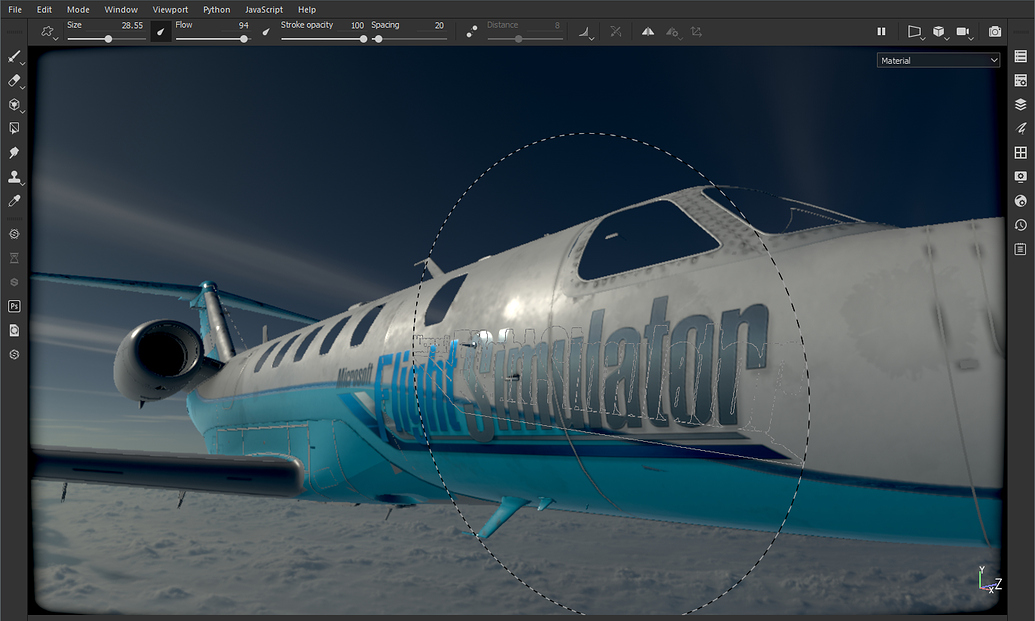Open the Layers panel icon

(1020, 103)
